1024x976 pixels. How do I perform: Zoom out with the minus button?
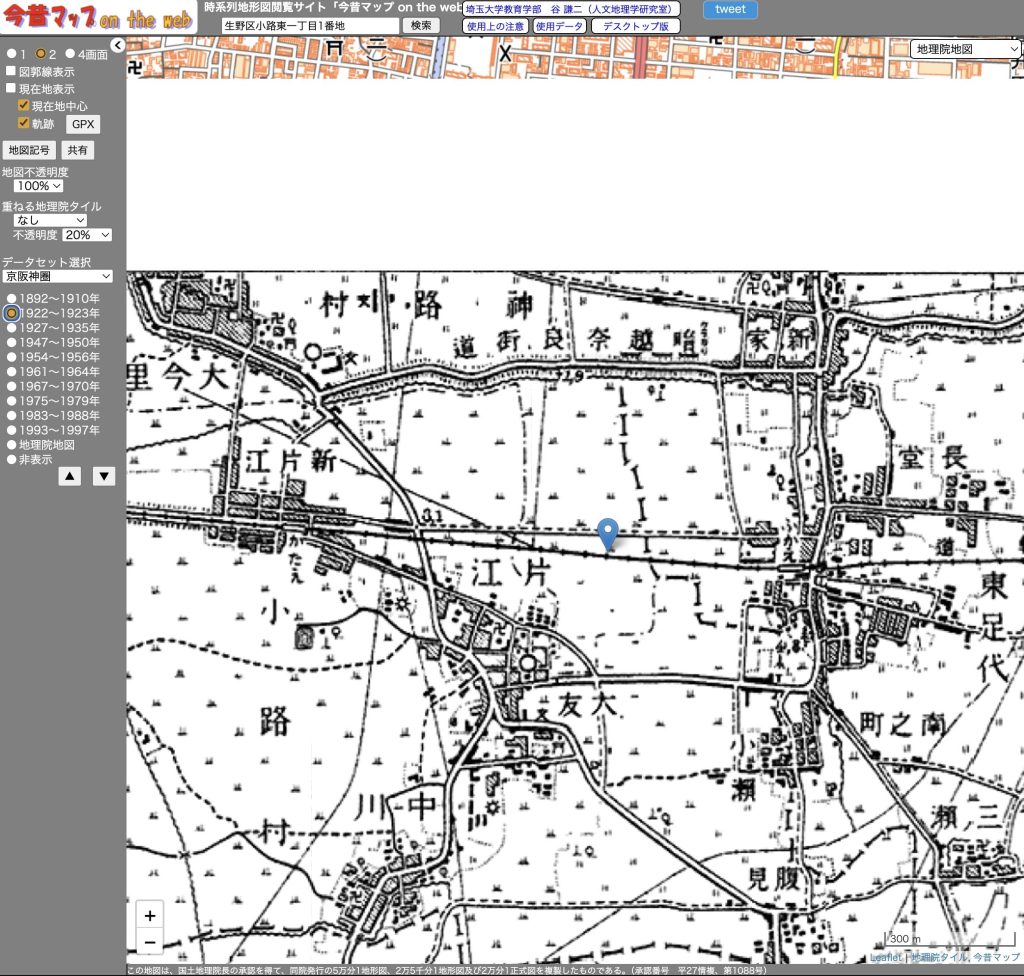coord(150,942)
